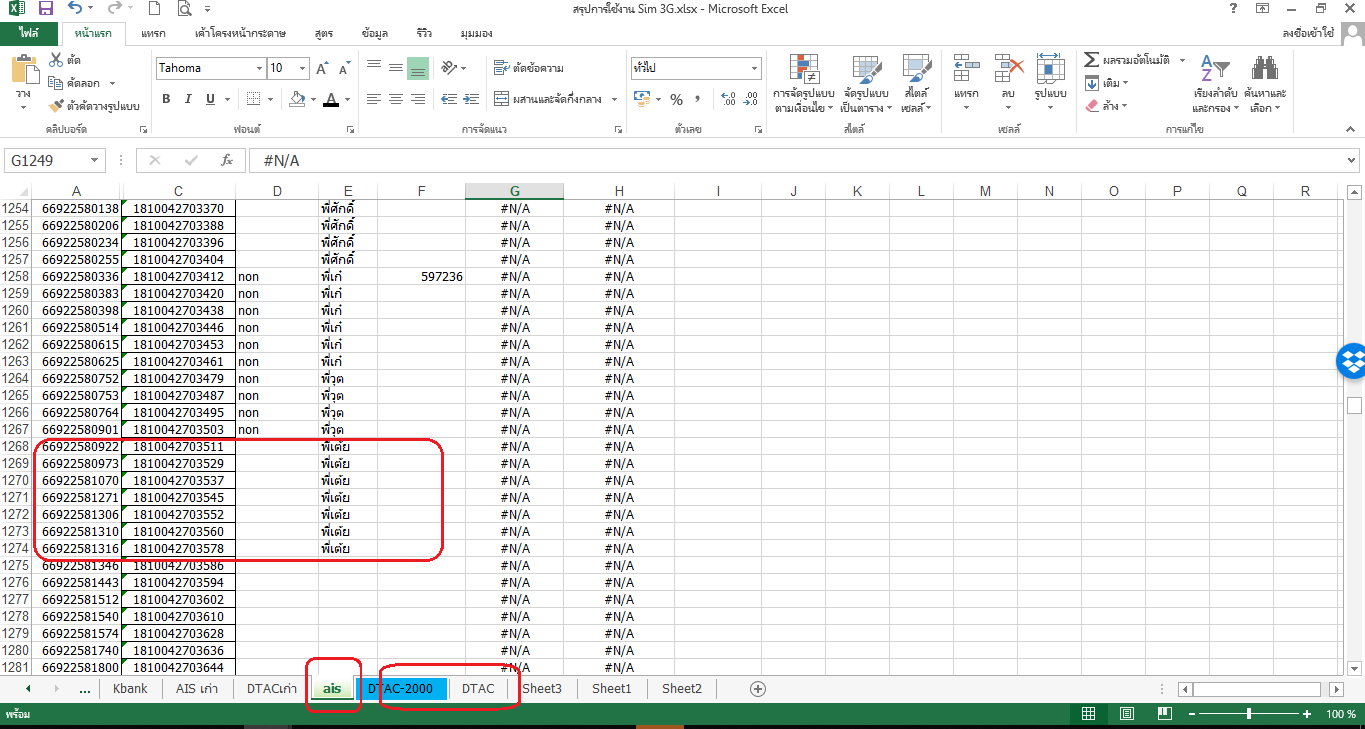Switch to View (มุมมอง) ribbon tab
Screen dimensions: 1365x729
pyautogui.click(x=476, y=33)
